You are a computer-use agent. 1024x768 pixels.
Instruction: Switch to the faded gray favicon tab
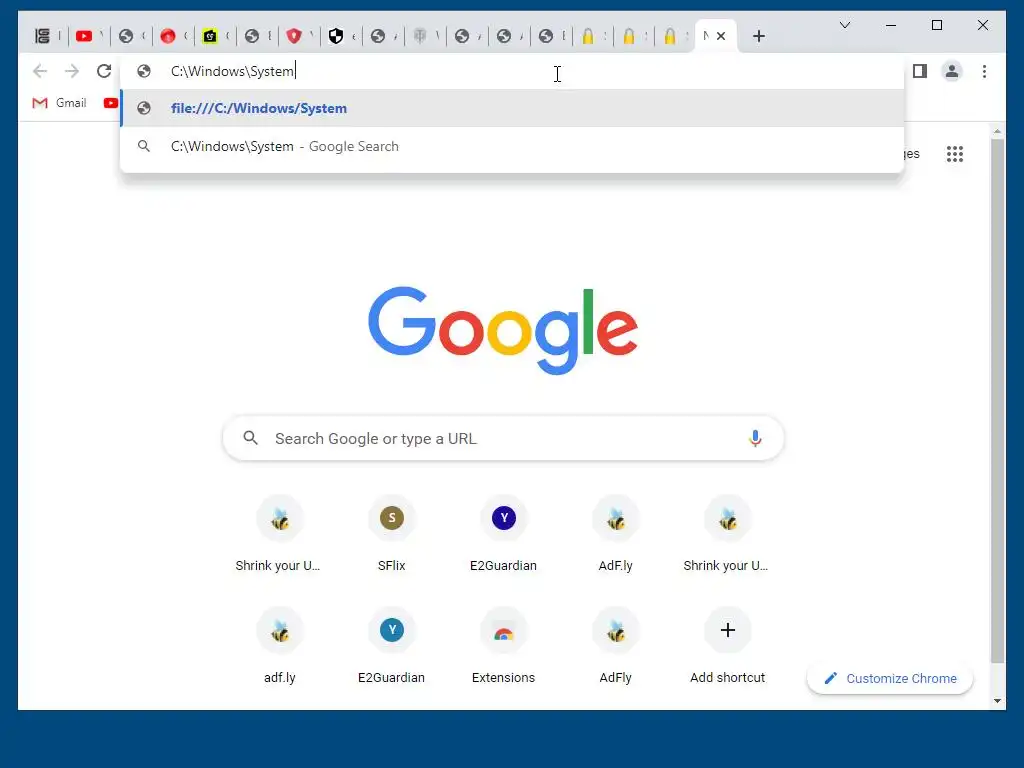click(420, 36)
